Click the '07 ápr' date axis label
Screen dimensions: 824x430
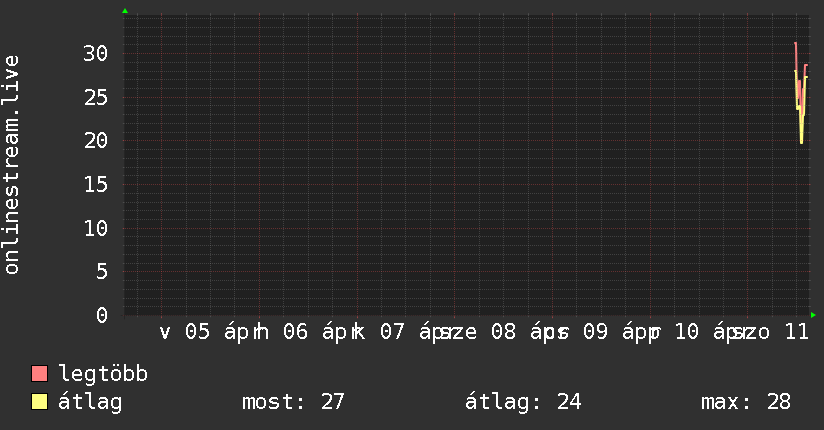[412, 332]
